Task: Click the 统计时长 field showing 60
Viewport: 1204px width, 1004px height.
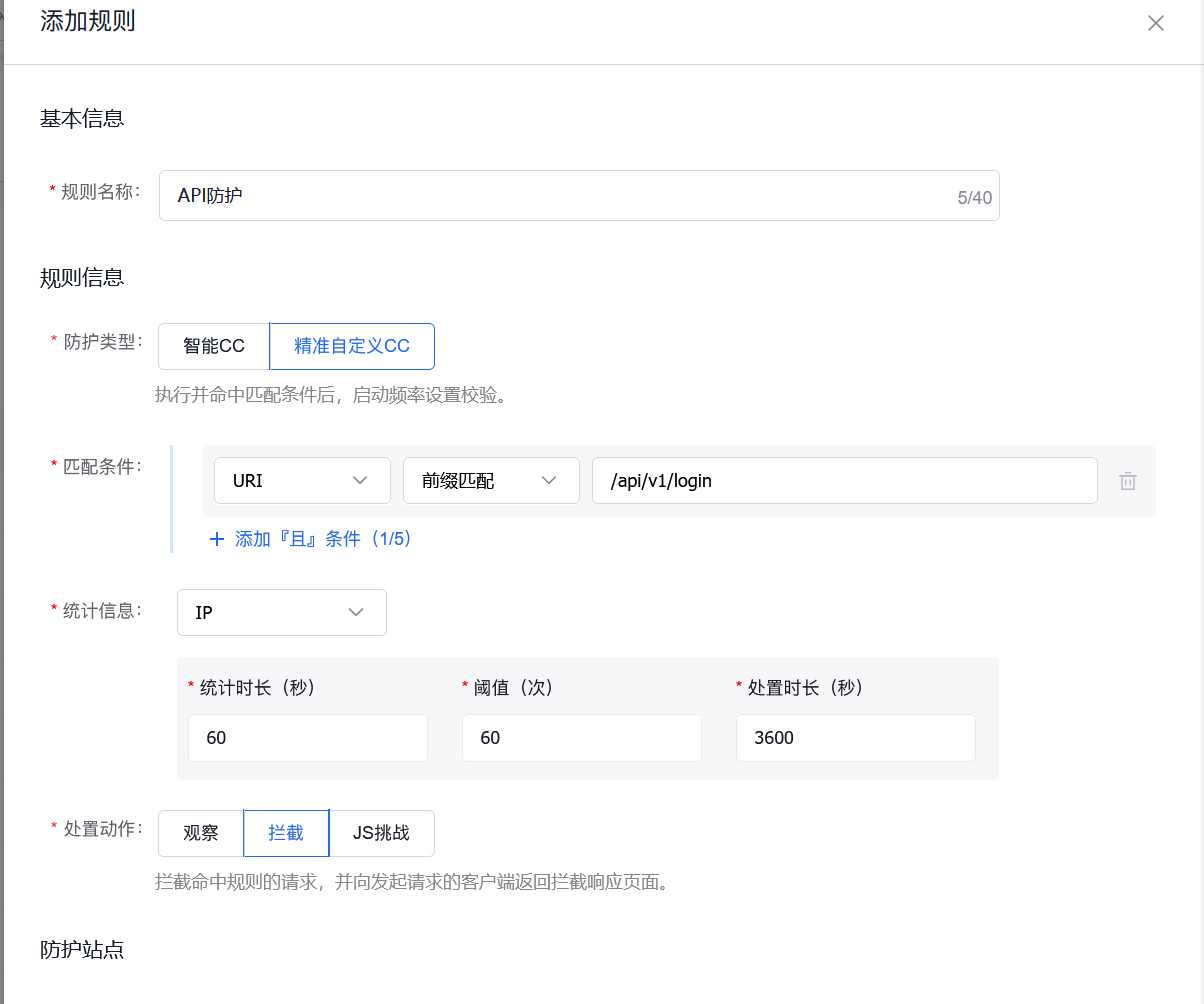Action: (x=307, y=737)
